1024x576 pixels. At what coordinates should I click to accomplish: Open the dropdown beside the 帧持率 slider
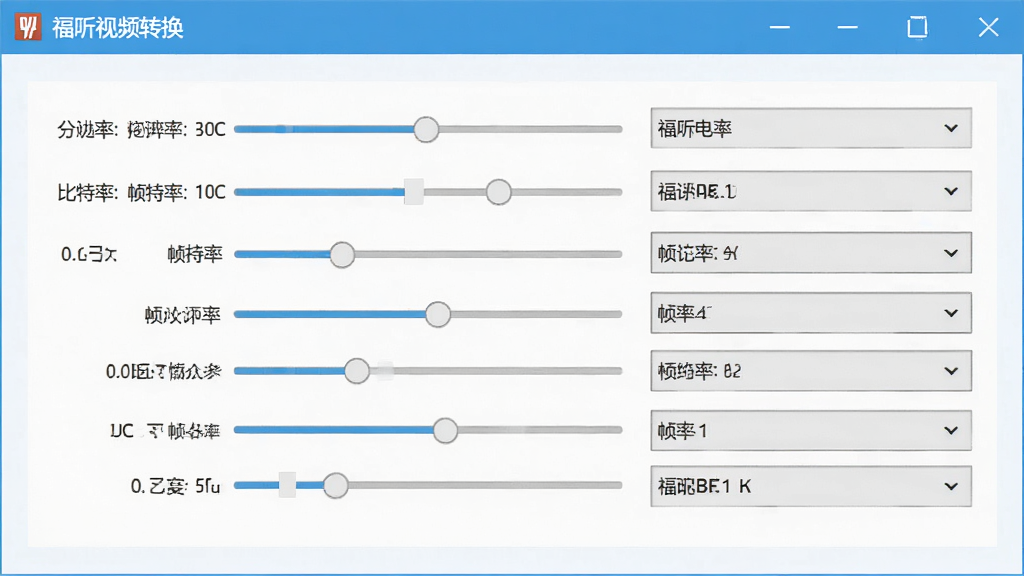810,253
